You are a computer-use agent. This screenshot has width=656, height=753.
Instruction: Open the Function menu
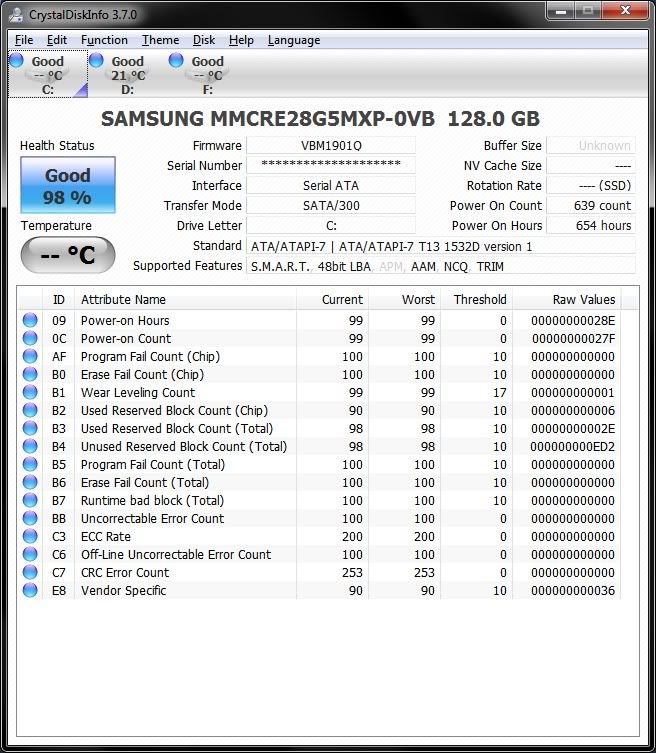(x=104, y=40)
